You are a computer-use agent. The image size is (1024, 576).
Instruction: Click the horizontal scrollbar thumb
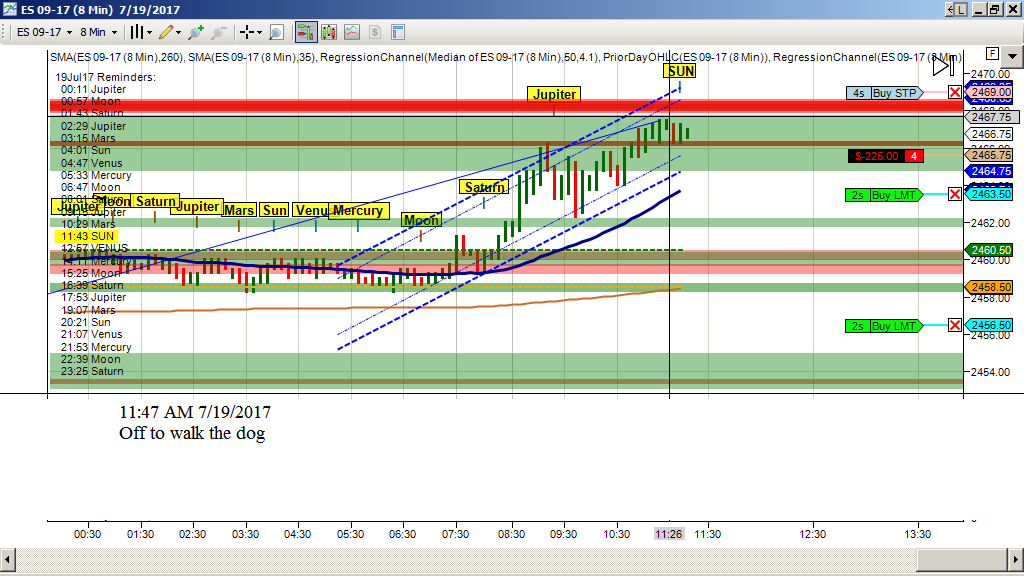(963, 560)
